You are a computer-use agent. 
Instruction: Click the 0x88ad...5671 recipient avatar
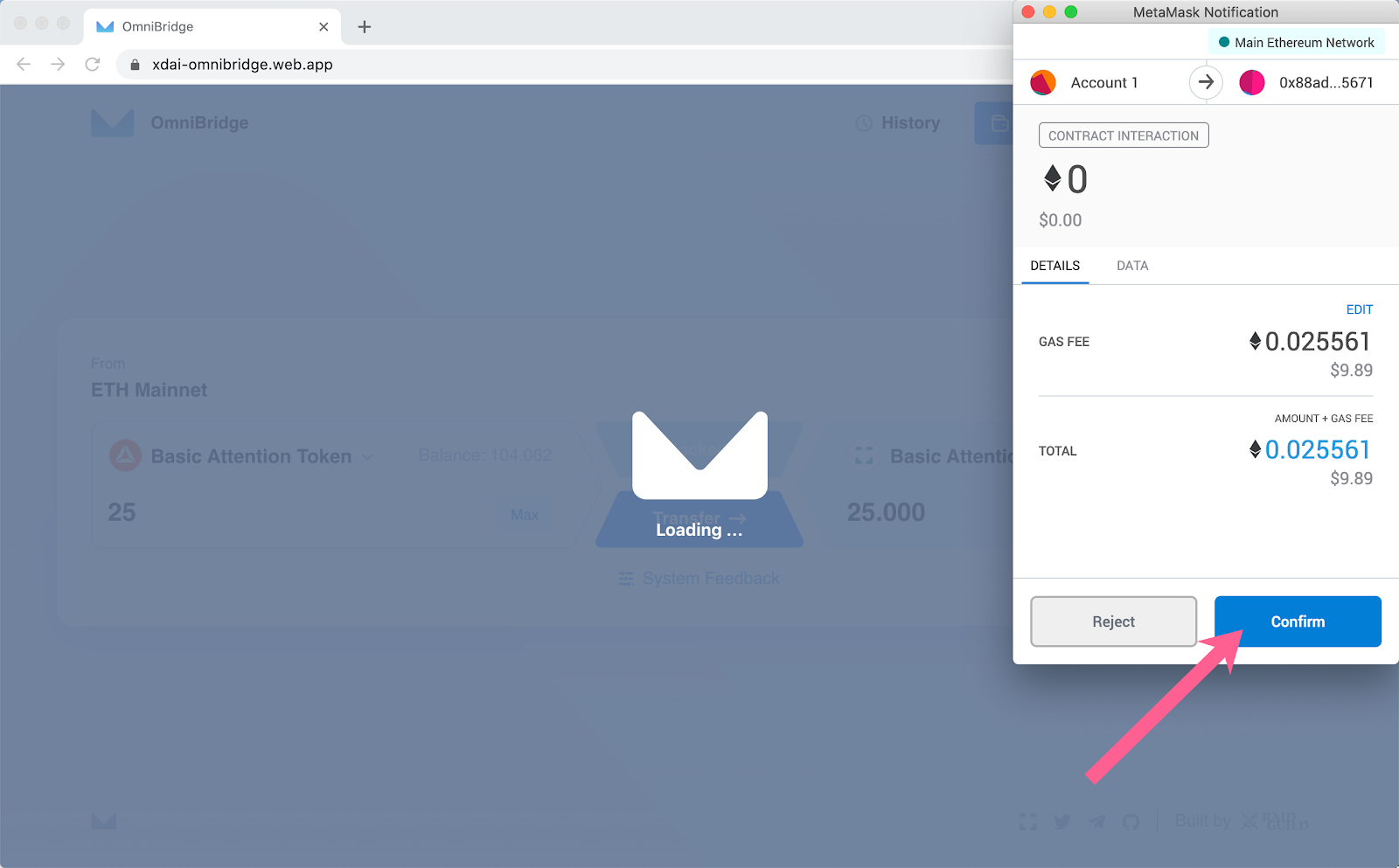coord(1252,82)
